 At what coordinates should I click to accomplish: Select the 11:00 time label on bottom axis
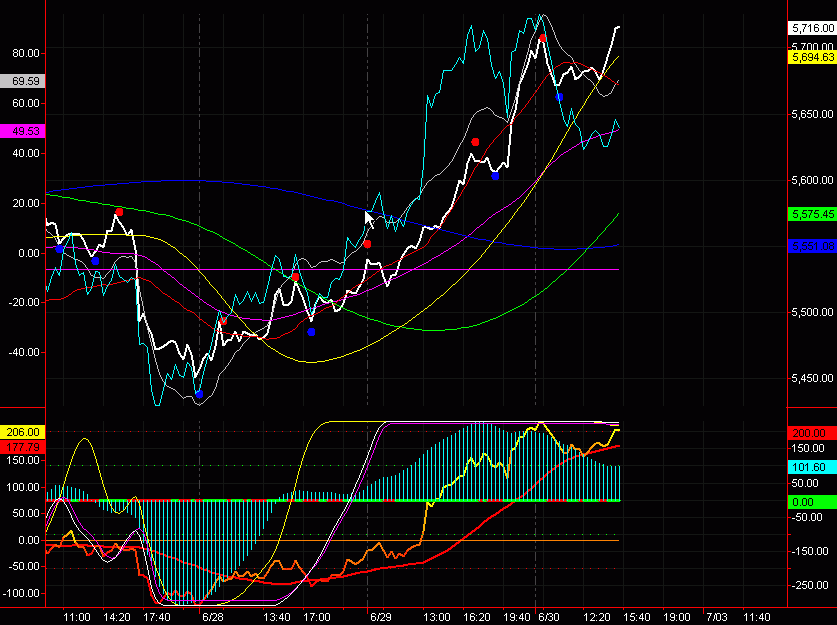(77, 617)
